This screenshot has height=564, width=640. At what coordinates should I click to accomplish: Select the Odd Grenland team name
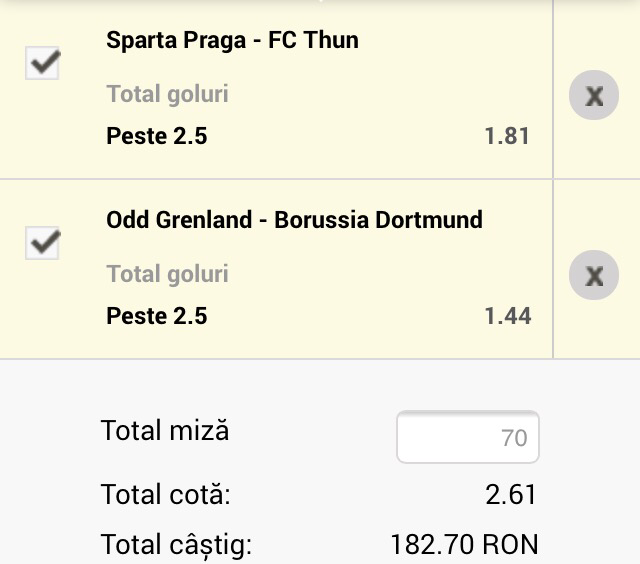[179, 220]
